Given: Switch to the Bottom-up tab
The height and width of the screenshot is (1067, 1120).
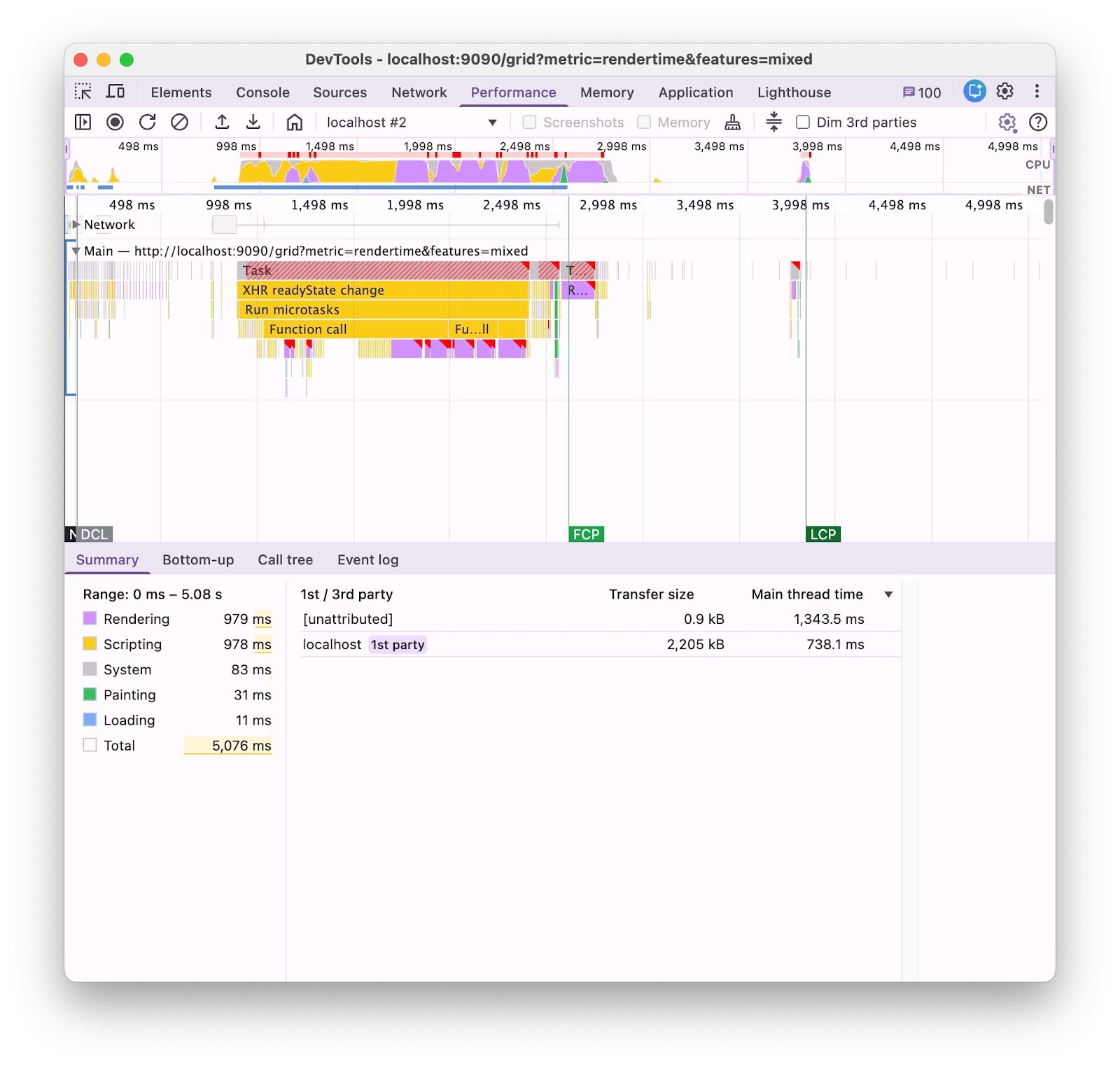Looking at the screenshot, I should coord(198,560).
